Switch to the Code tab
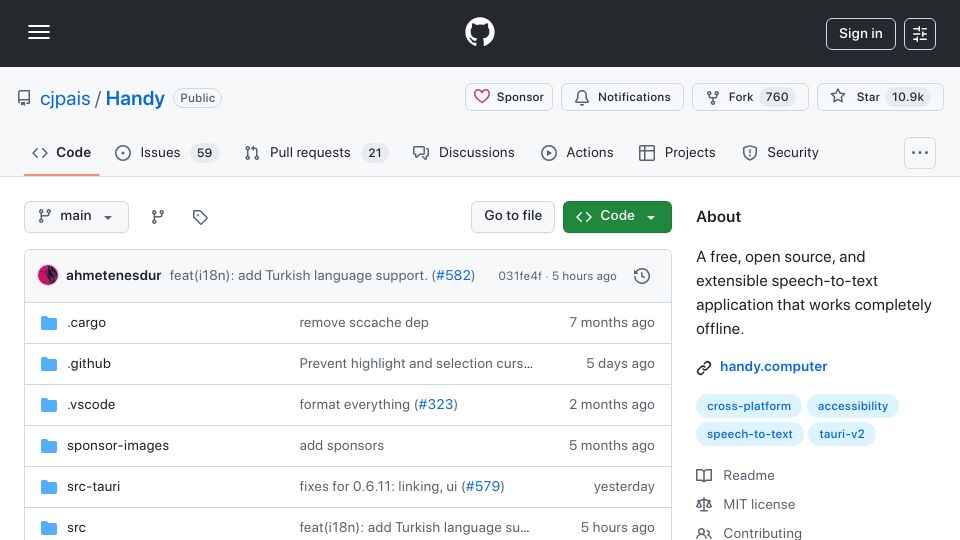 (x=61, y=152)
